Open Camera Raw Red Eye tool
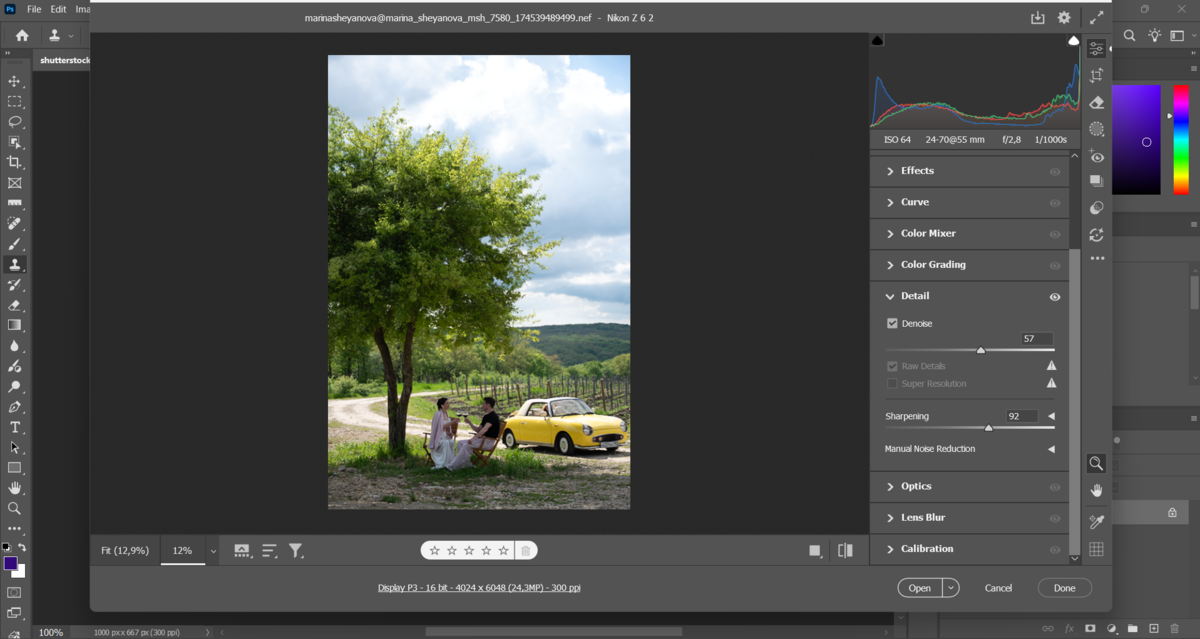 click(x=1097, y=156)
